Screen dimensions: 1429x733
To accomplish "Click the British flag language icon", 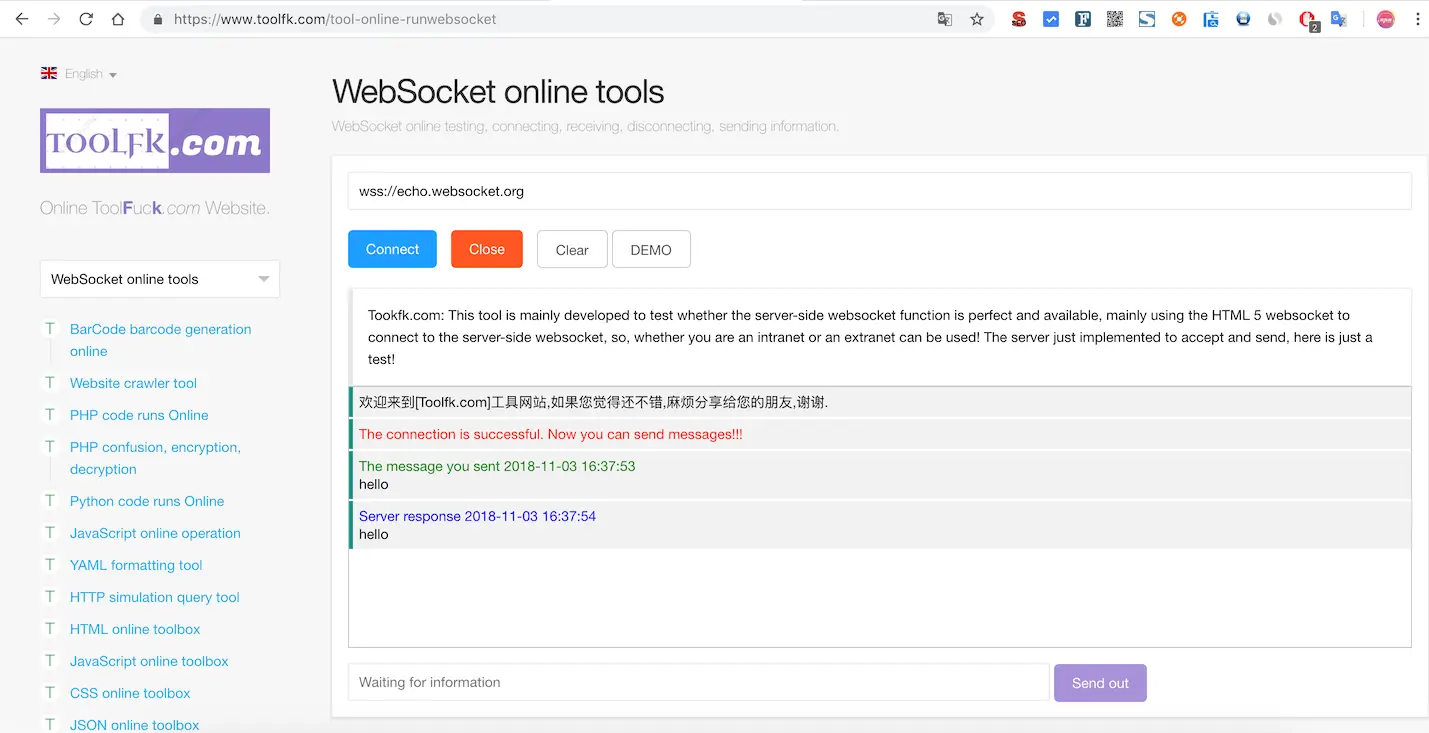I will 48,72.
